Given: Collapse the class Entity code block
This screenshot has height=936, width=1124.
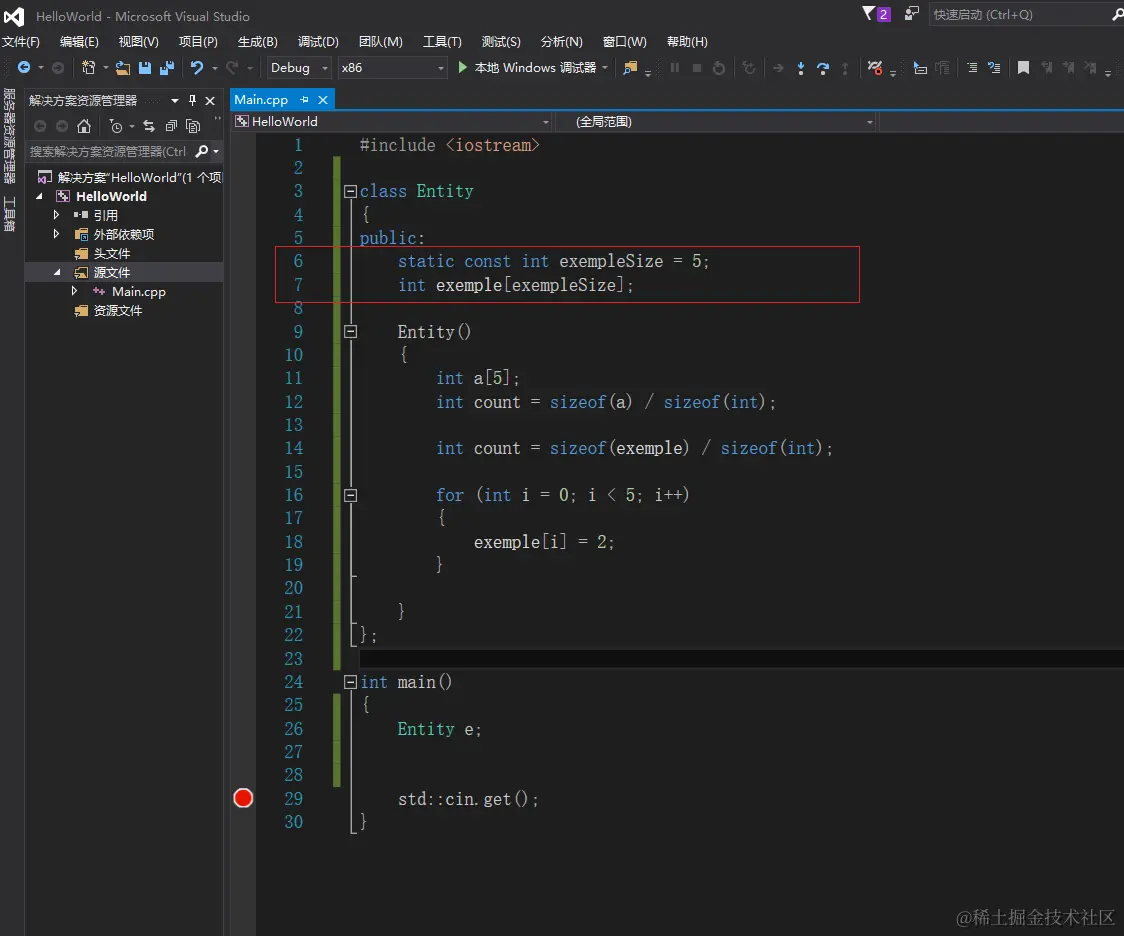Looking at the screenshot, I should [x=351, y=191].
